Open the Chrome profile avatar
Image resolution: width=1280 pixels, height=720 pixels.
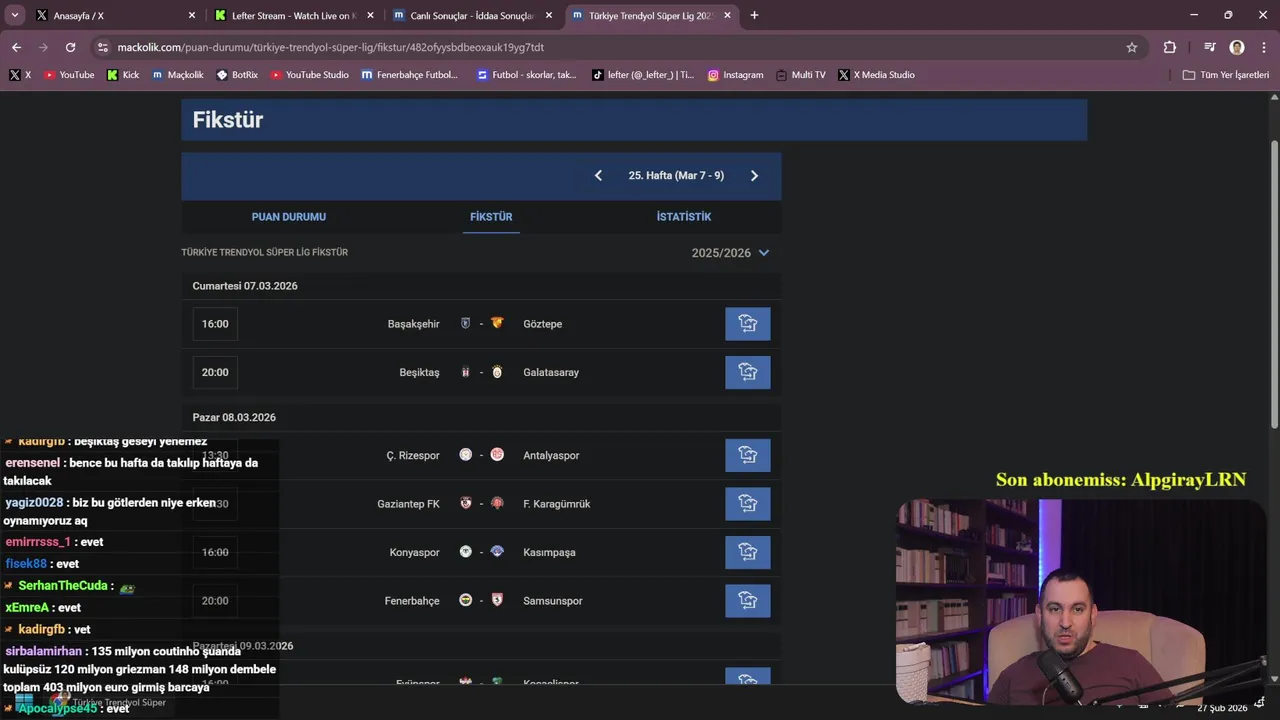(x=1237, y=47)
